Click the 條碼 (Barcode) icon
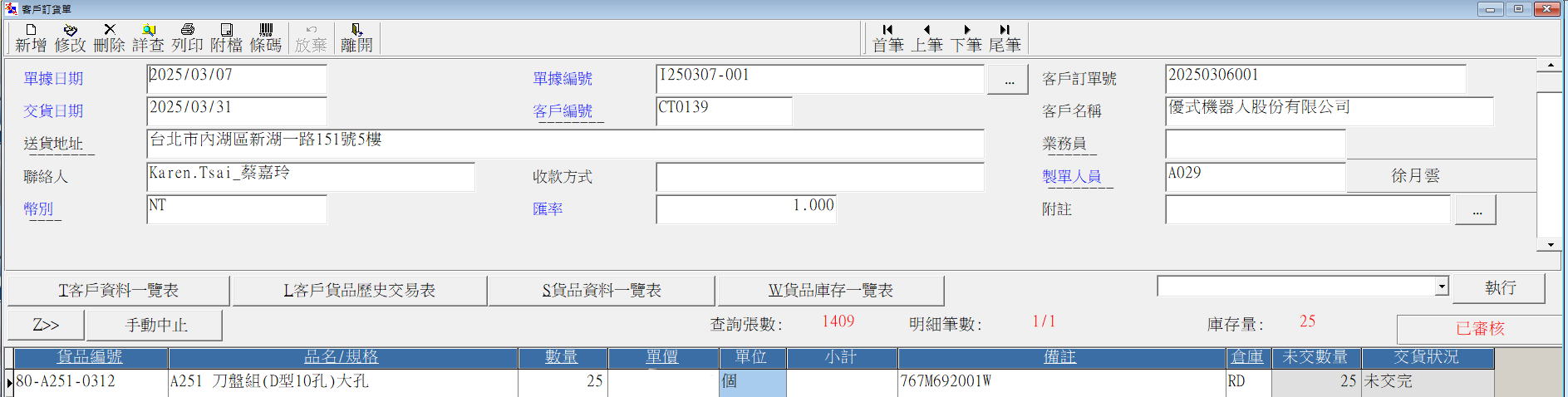The height and width of the screenshot is (397, 1568). [266, 38]
